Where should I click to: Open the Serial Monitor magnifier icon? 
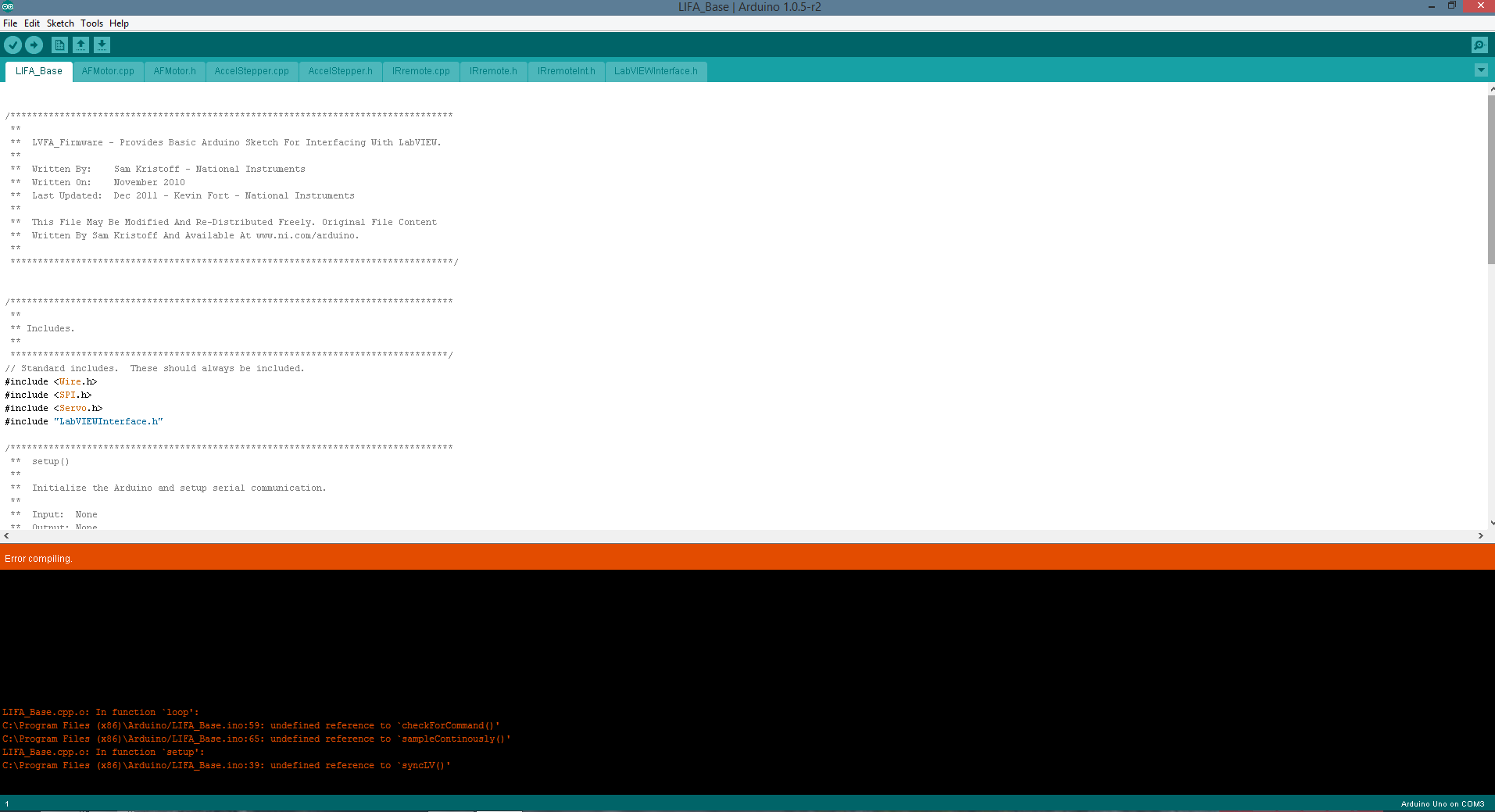(x=1479, y=45)
